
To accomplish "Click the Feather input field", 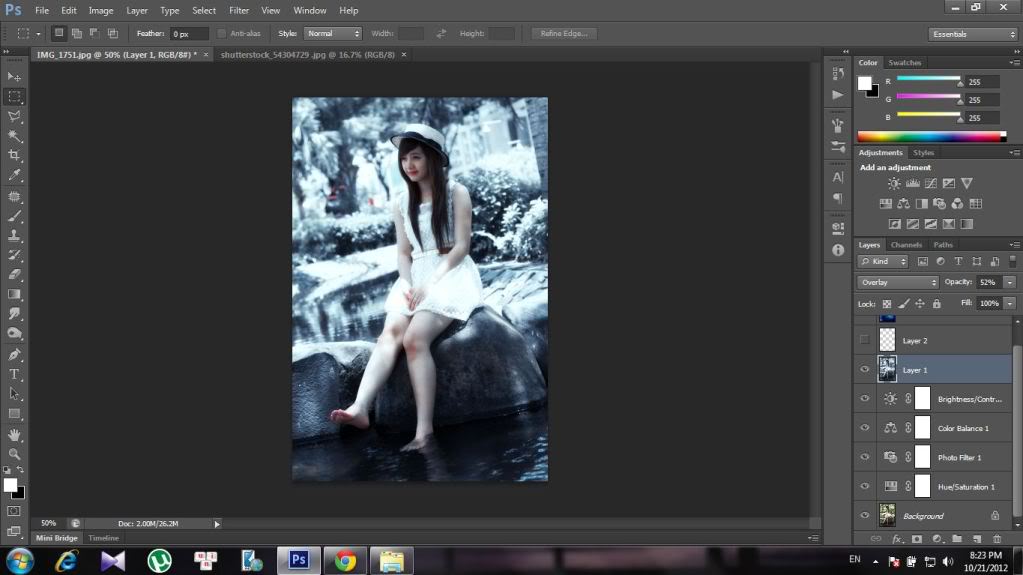I will tap(189, 33).
